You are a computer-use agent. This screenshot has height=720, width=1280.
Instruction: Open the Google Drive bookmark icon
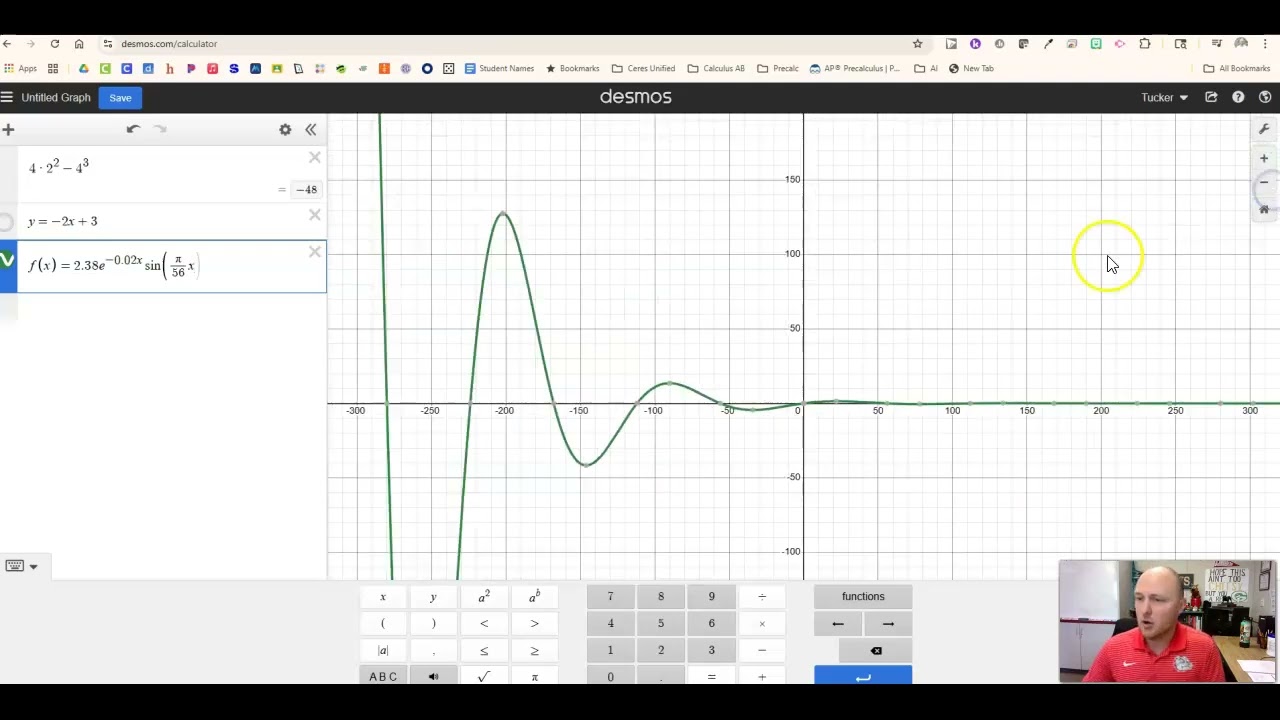[84, 68]
